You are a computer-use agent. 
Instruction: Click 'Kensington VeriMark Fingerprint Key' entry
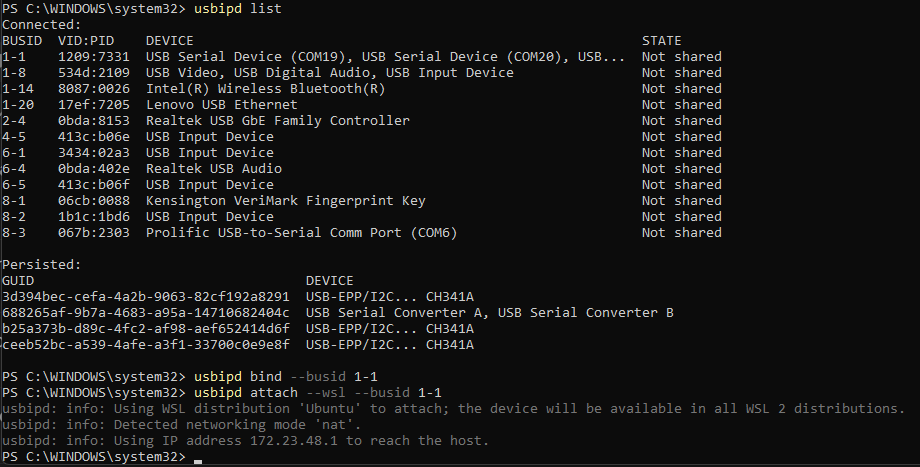[285, 201]
